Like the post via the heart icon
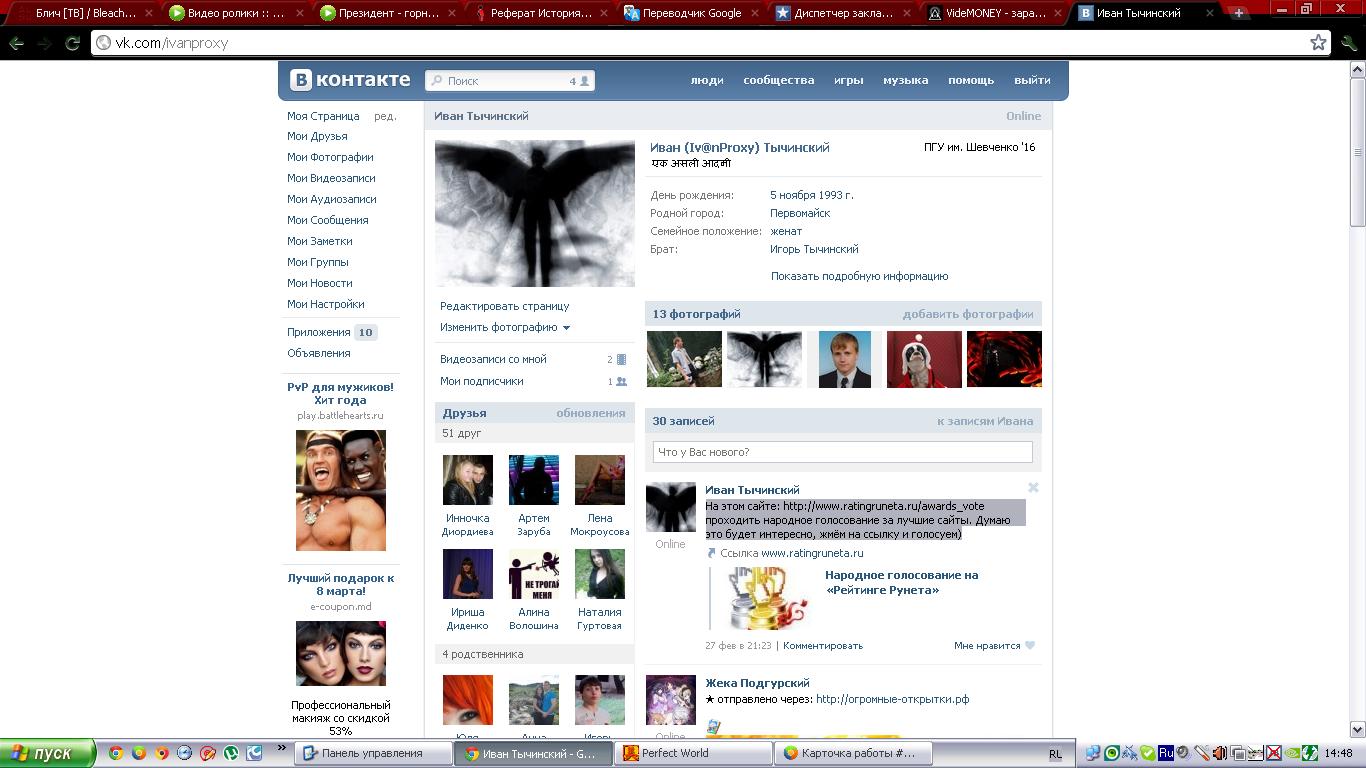 coord(1030,646)
